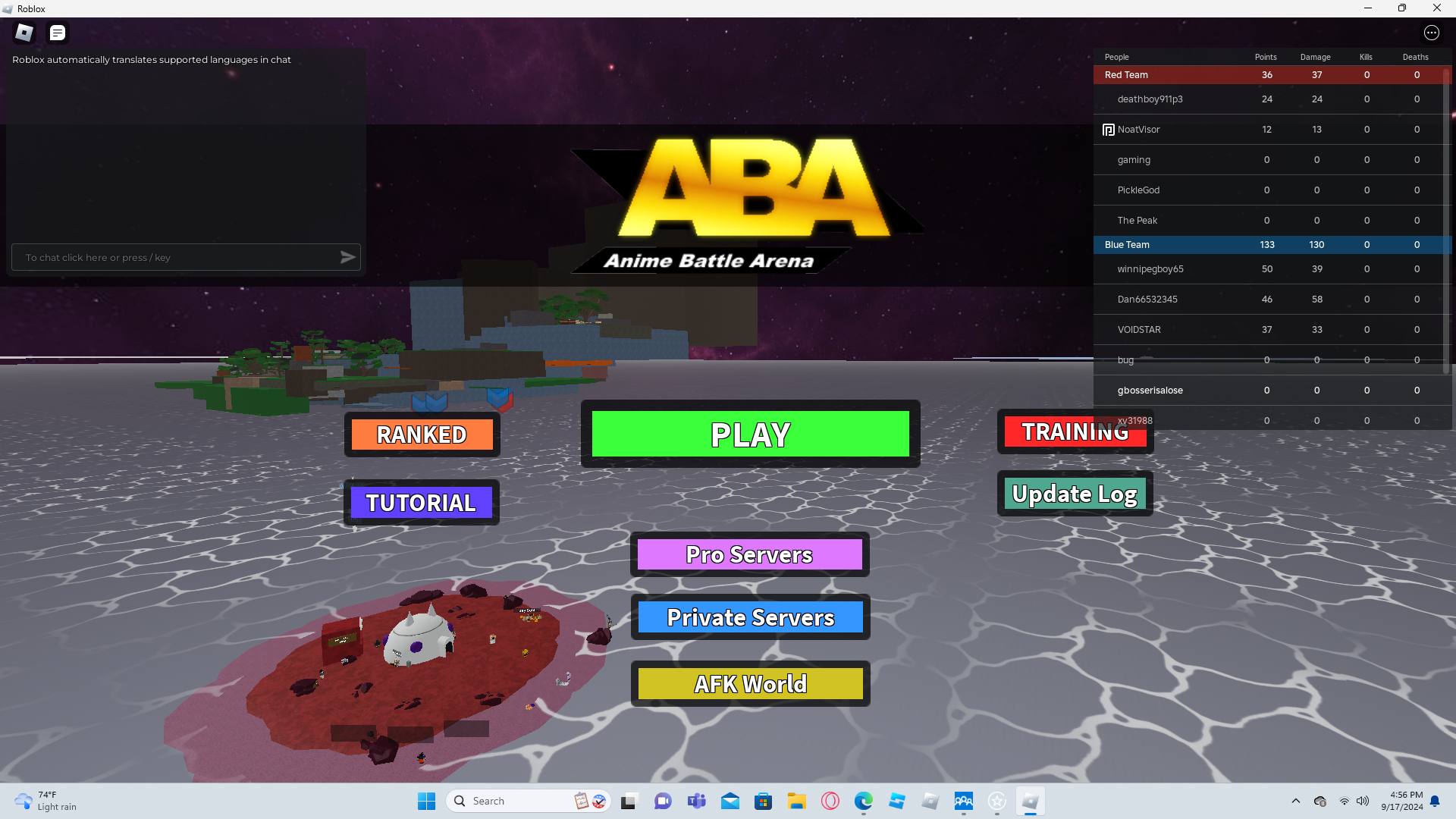This screenshot has height=819, width=1456.
Task: Open Private Servers menu
Action: click(x=750, y=617)
